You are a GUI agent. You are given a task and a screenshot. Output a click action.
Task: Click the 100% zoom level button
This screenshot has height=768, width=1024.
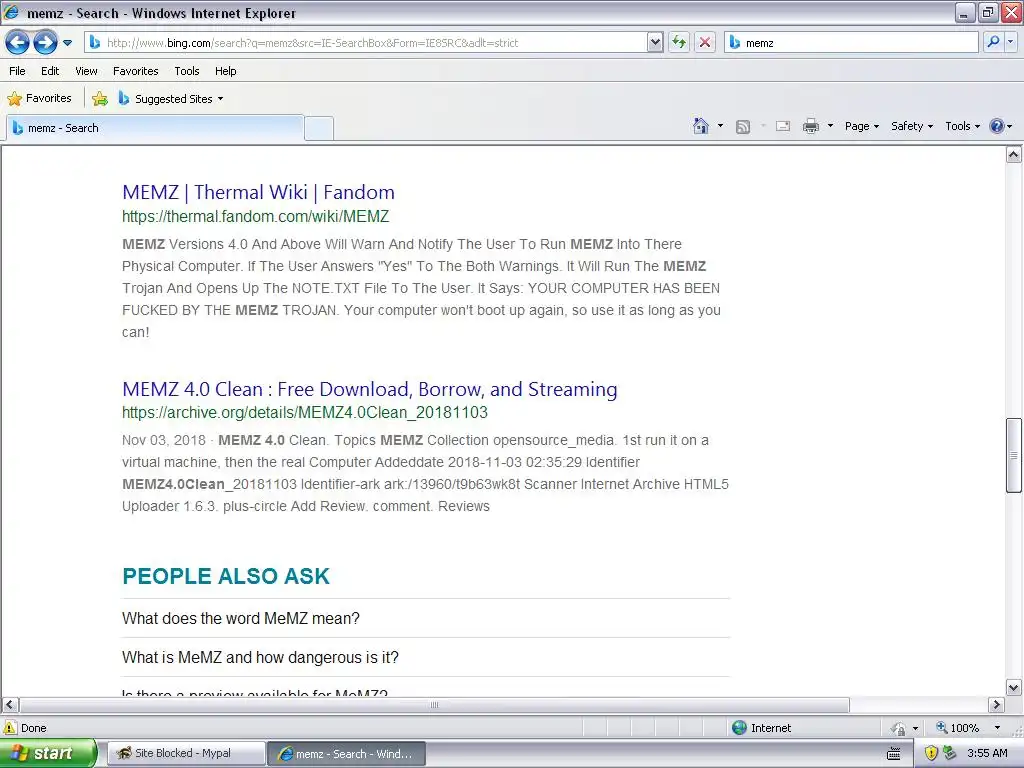(958, 728)
